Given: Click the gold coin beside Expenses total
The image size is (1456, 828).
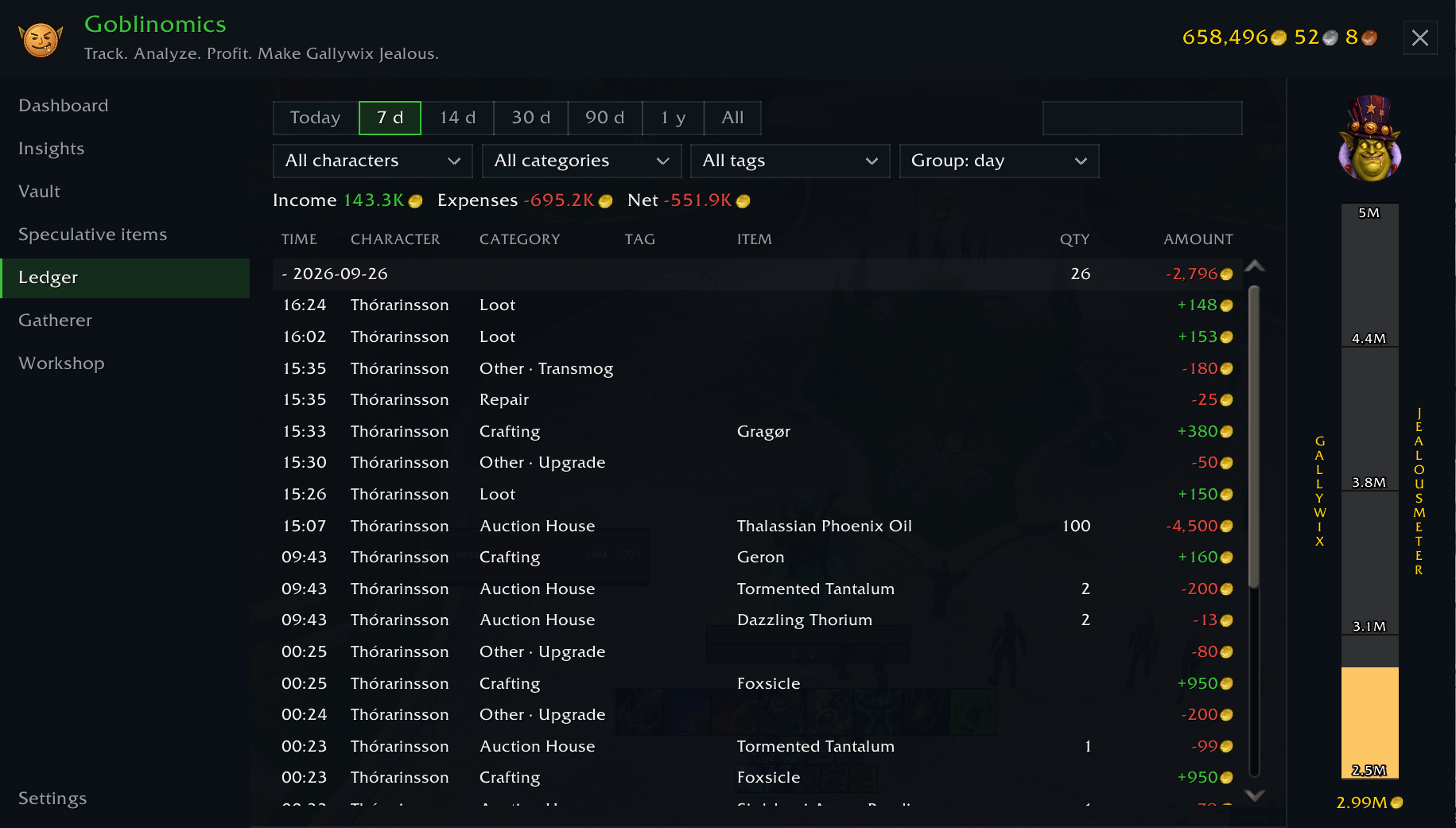Looking at the screenshot, I should [x=605, y=201].
